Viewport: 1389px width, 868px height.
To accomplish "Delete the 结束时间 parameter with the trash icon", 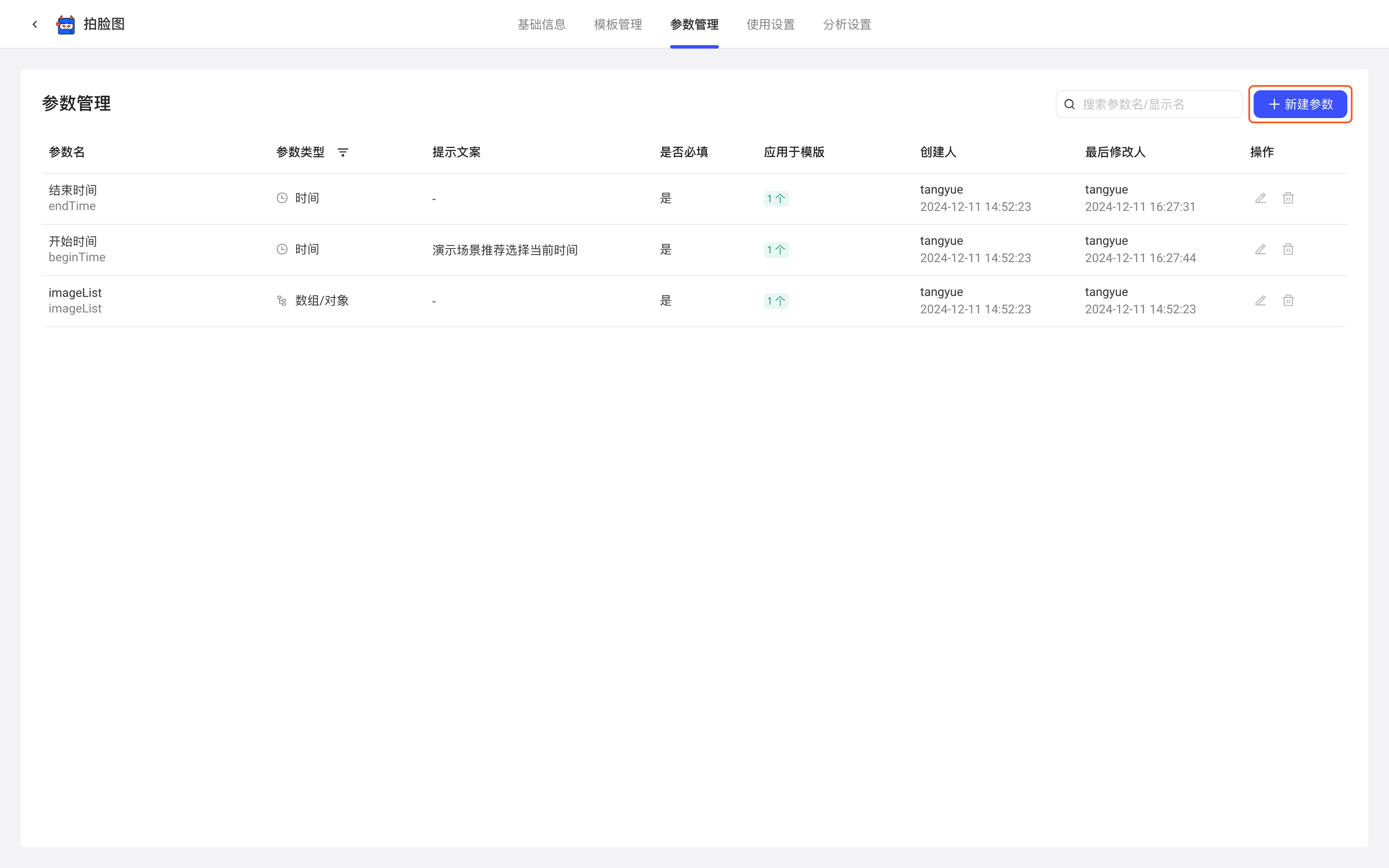I will pyautogui.click(x=1288, y=198).
